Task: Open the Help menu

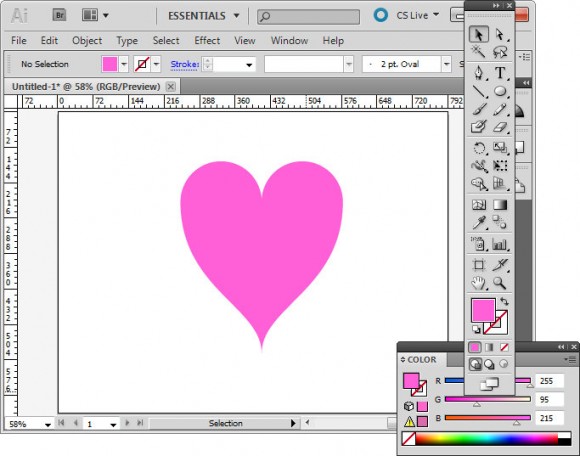Action: pos(333,40)
